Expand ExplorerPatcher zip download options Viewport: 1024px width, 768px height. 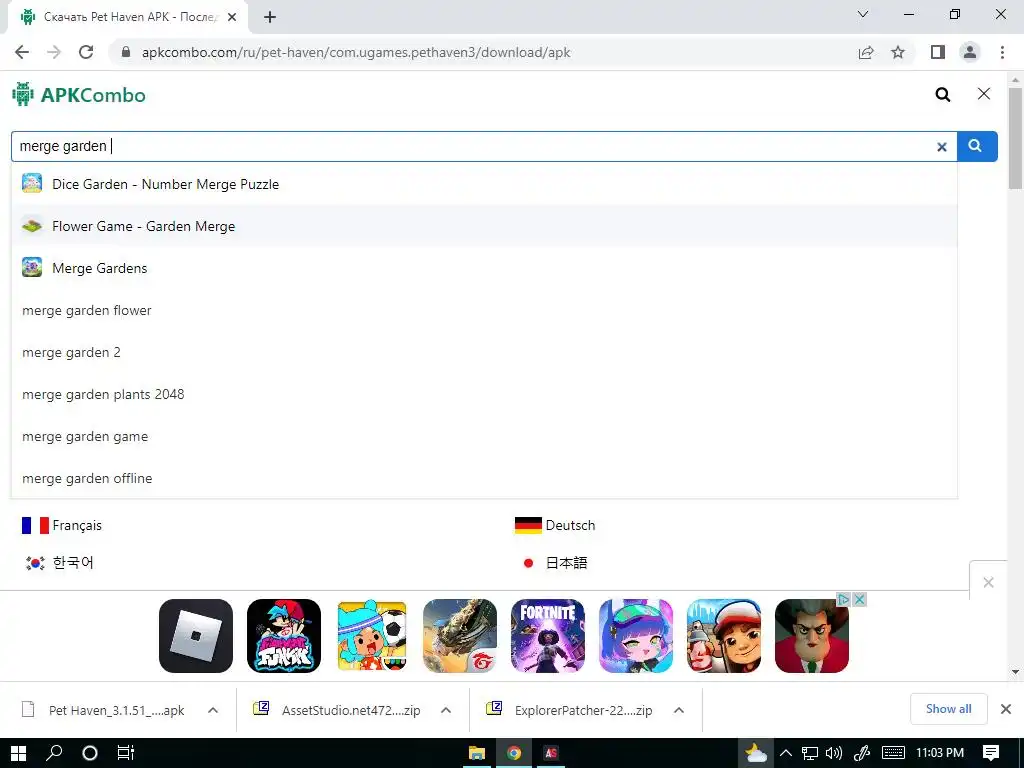pos(679,710)
